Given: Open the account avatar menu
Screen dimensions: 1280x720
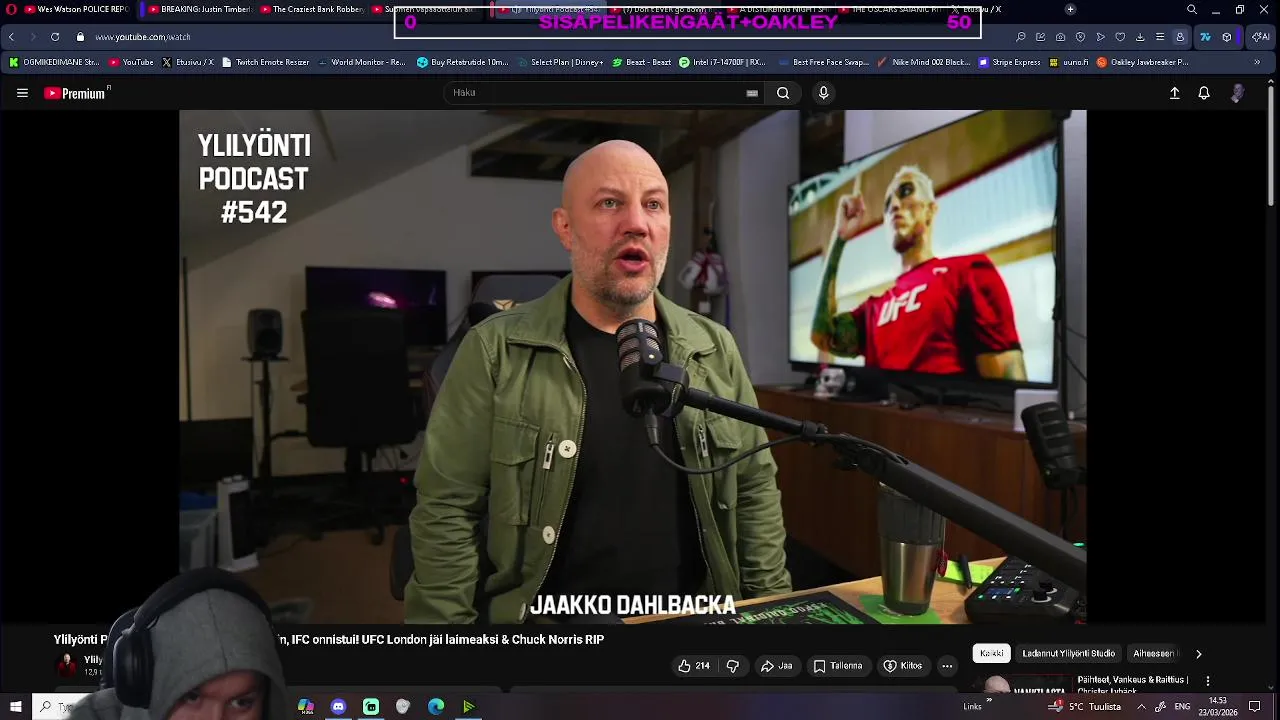Looking at the screenshot, I should (1238, 93).
